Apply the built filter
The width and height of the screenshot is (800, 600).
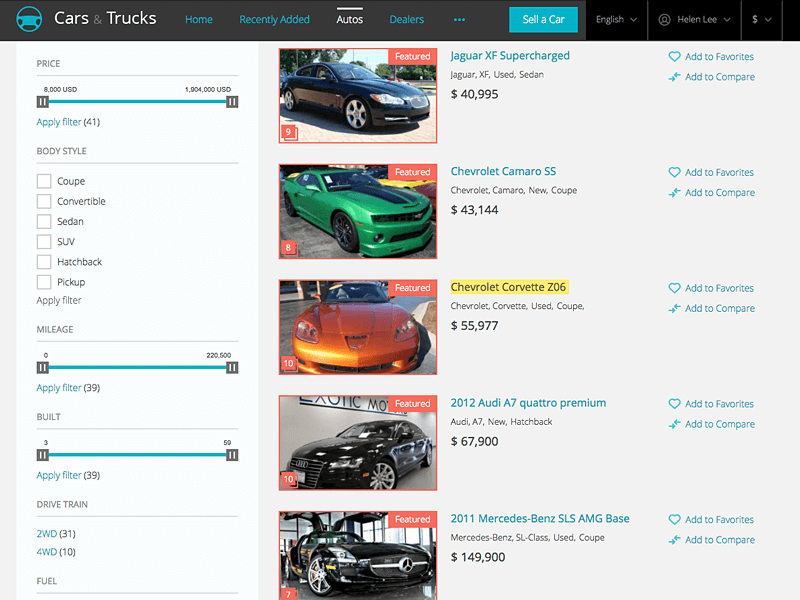(59, 475)
